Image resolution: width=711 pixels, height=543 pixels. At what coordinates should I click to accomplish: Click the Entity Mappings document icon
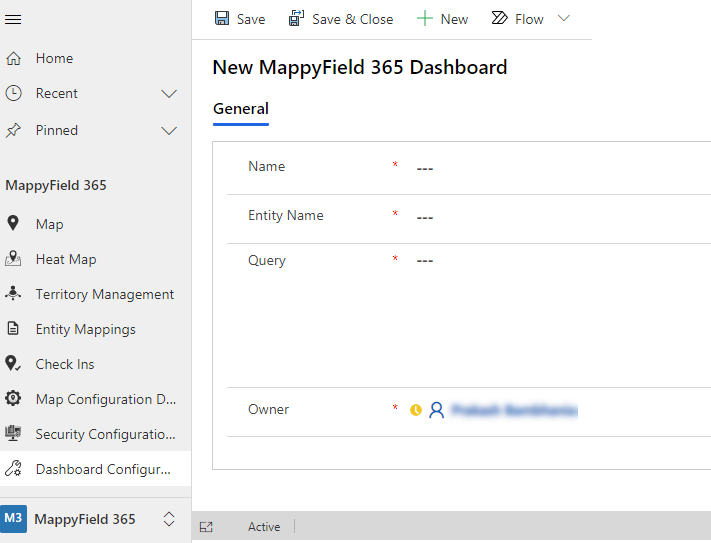coord(13,328)
